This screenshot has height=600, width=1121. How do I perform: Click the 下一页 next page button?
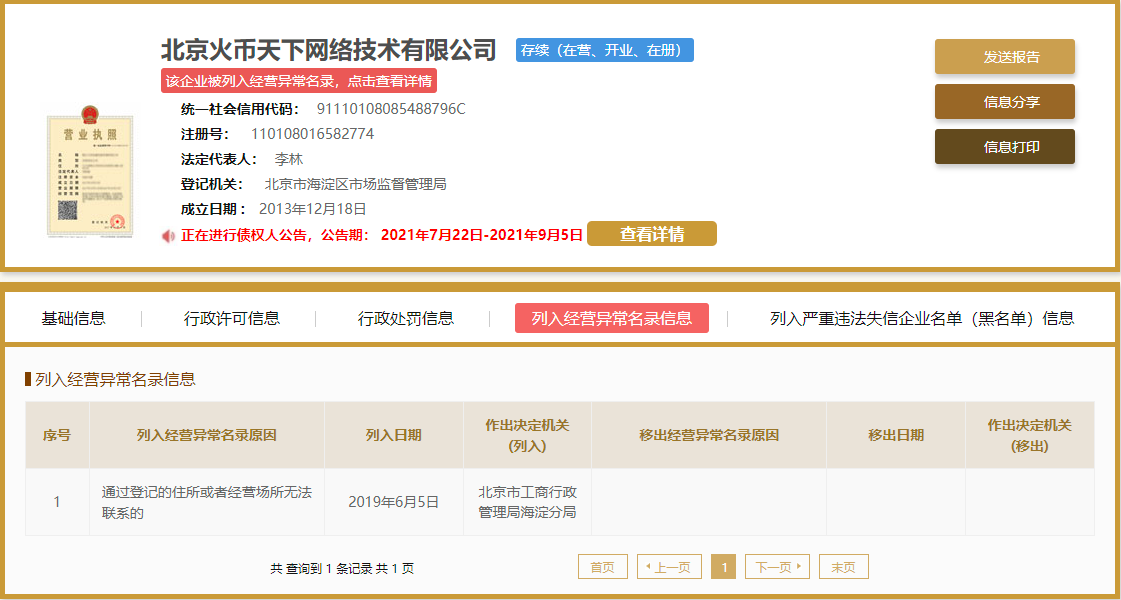tap(777, 566)
